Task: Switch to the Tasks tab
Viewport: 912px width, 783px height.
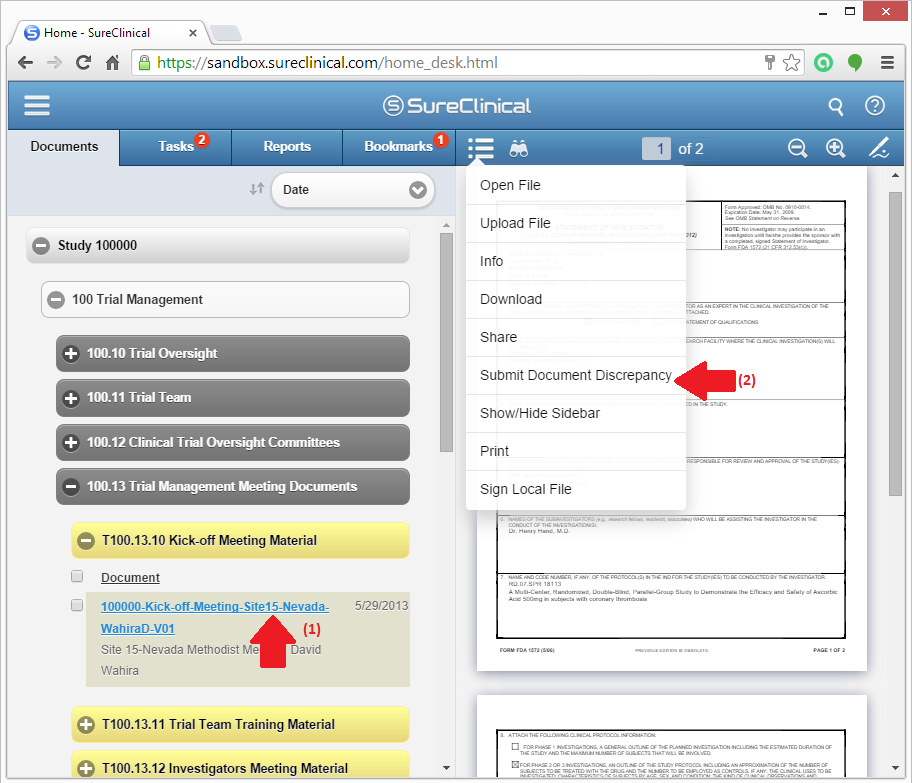Action: pyautogui.click(x=176, y=147)
